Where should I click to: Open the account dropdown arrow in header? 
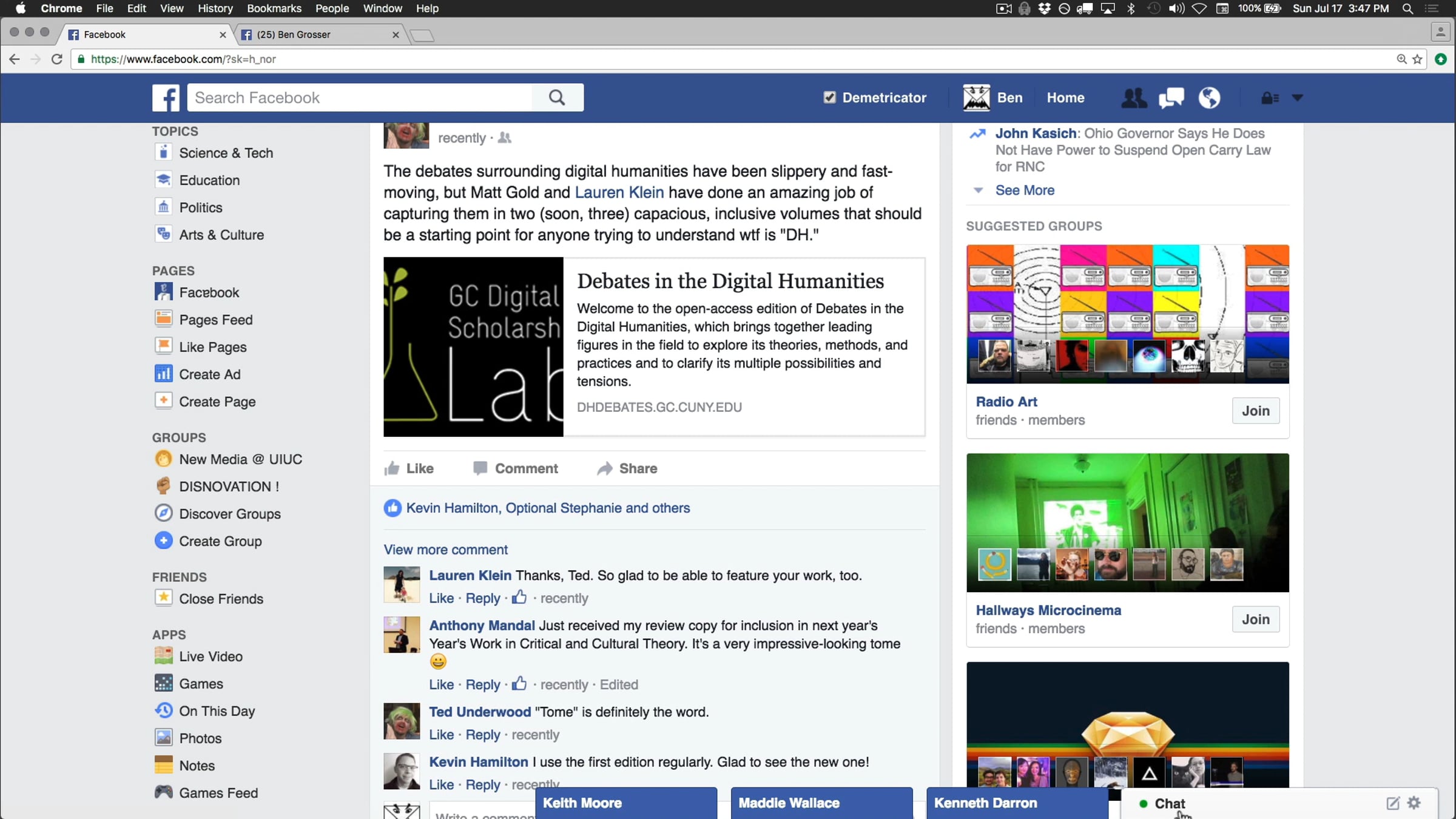[1297, 98]
